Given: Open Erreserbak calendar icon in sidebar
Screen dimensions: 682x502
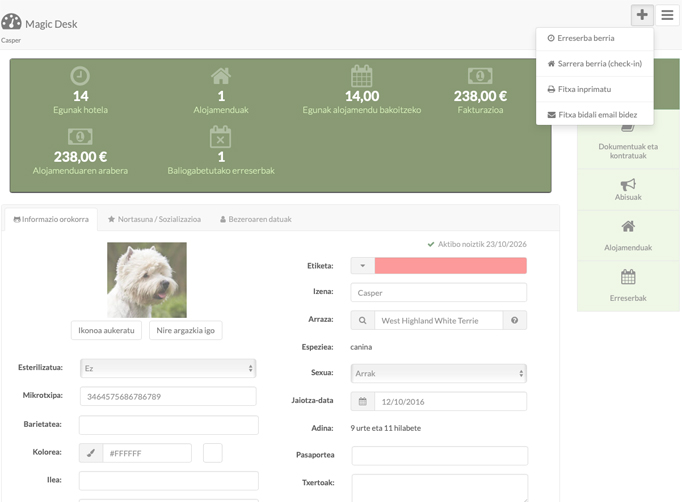Looking at the screenshot, I should (628, 277).
